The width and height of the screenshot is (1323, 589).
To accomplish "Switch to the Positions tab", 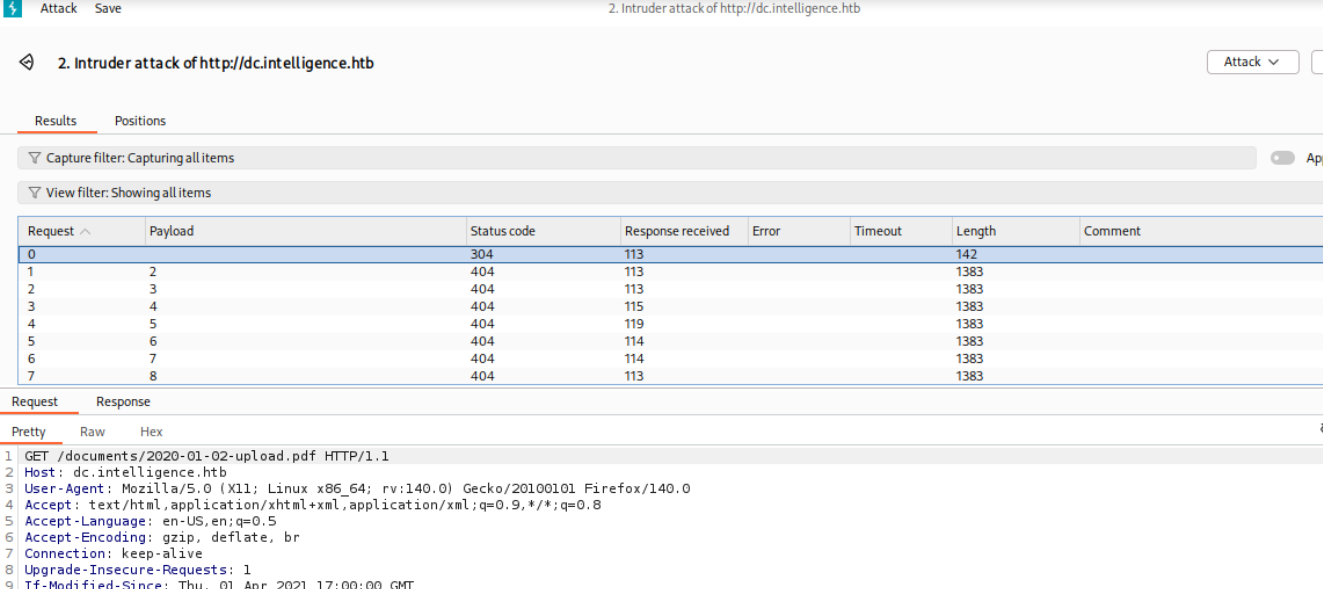I will [140, 121].
